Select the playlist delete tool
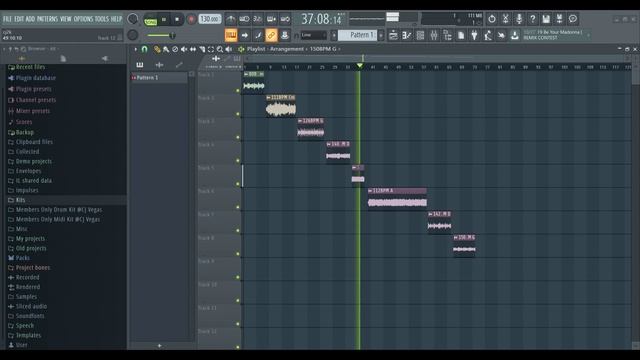Screen dimensions: 640x360 [x=175, y=49]
